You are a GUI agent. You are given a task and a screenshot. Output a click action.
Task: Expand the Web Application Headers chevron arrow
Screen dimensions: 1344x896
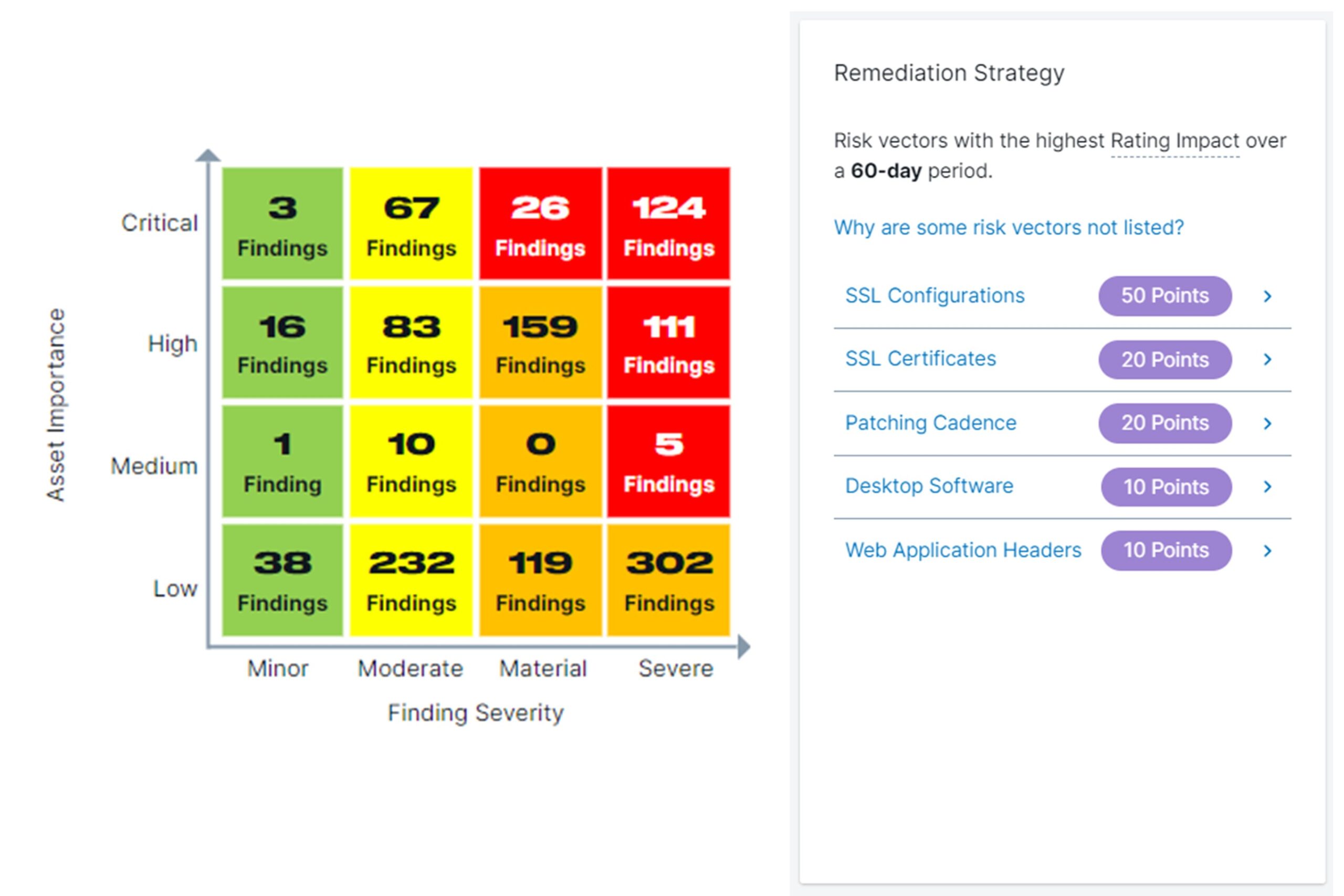1267,551
